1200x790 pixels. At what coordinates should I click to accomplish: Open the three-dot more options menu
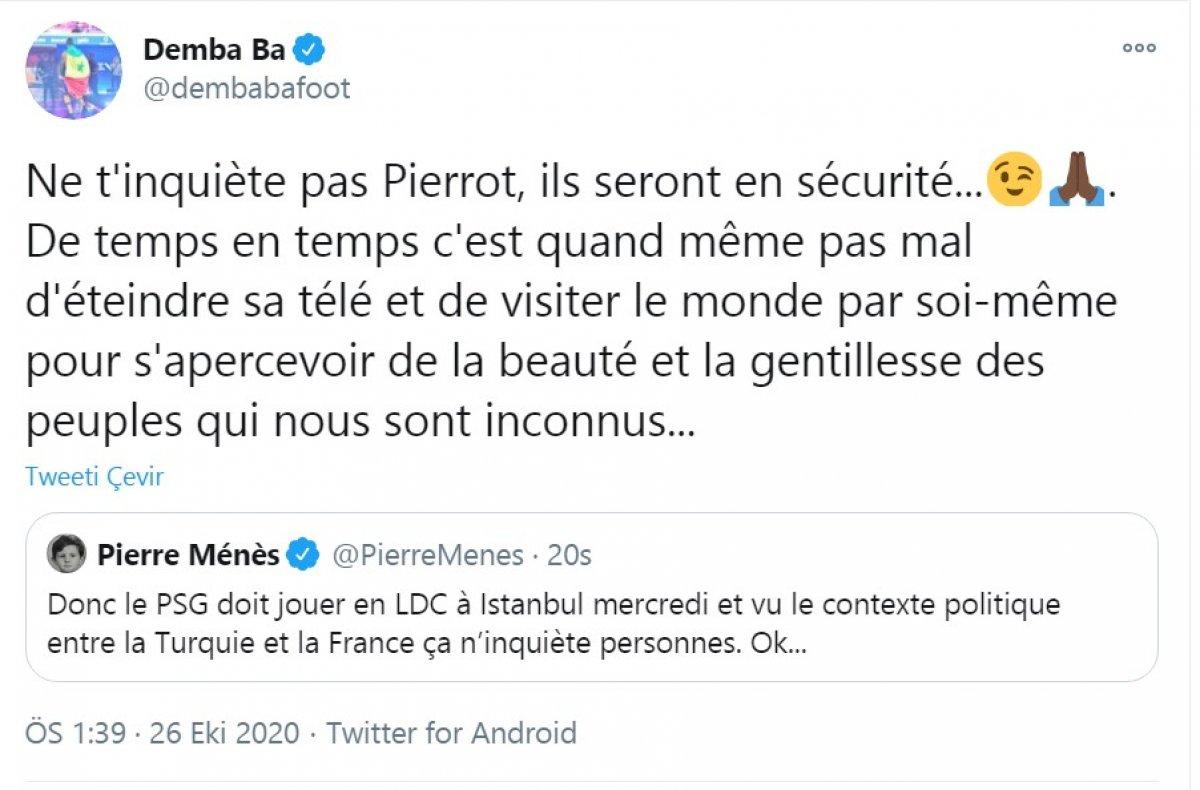[1138, 48]
